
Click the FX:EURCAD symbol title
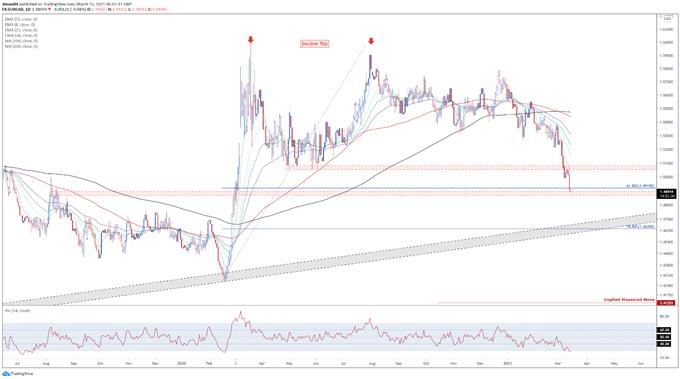click(12, 9)
